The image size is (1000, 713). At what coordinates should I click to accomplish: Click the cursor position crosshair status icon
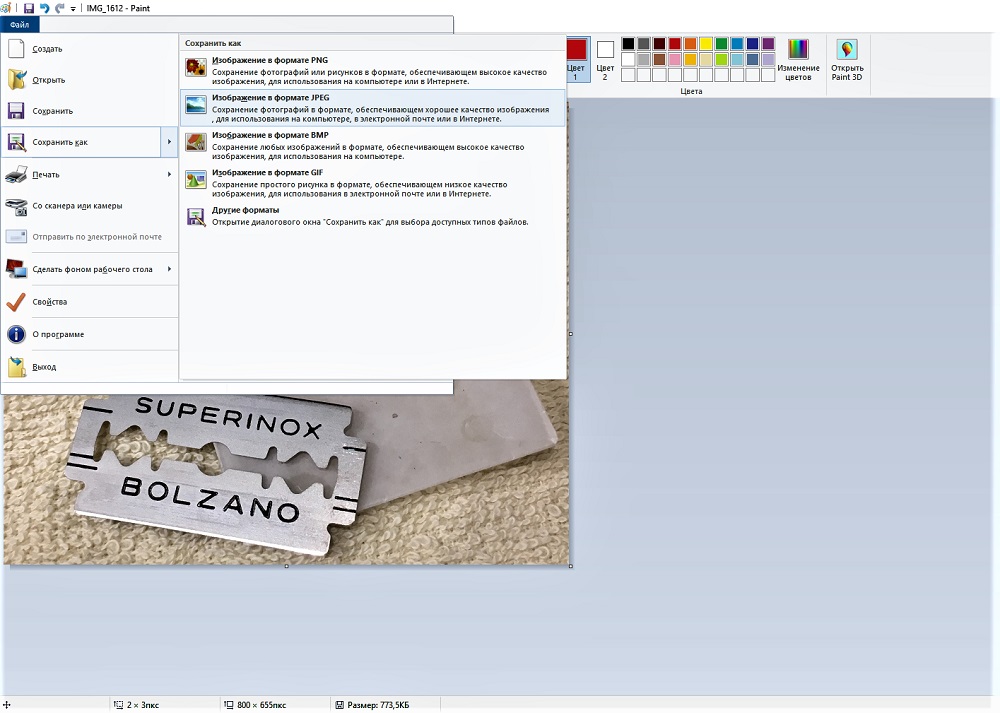(x=6, y=705)
